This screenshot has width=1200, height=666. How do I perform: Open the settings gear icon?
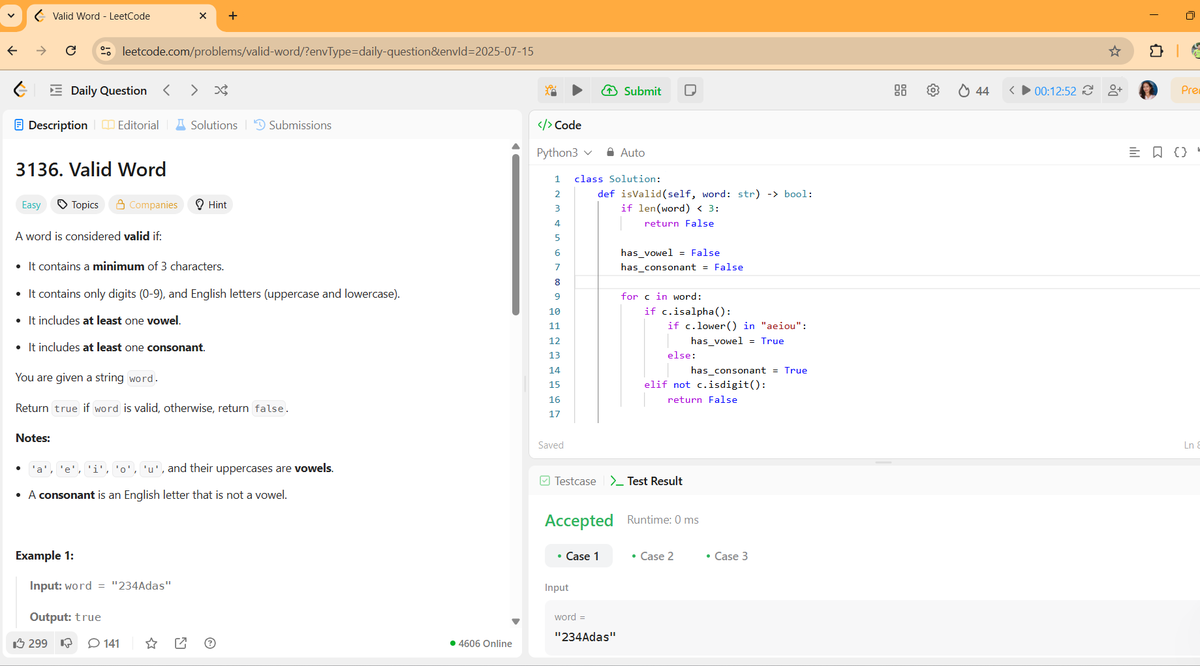point(933,90)
